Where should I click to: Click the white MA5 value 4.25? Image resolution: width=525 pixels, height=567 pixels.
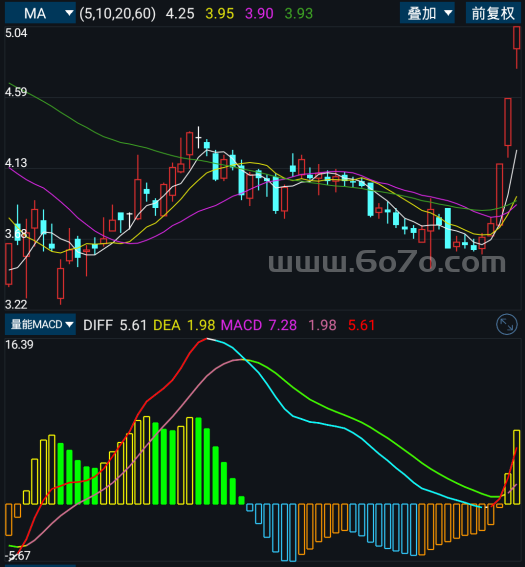coord(180,14)
